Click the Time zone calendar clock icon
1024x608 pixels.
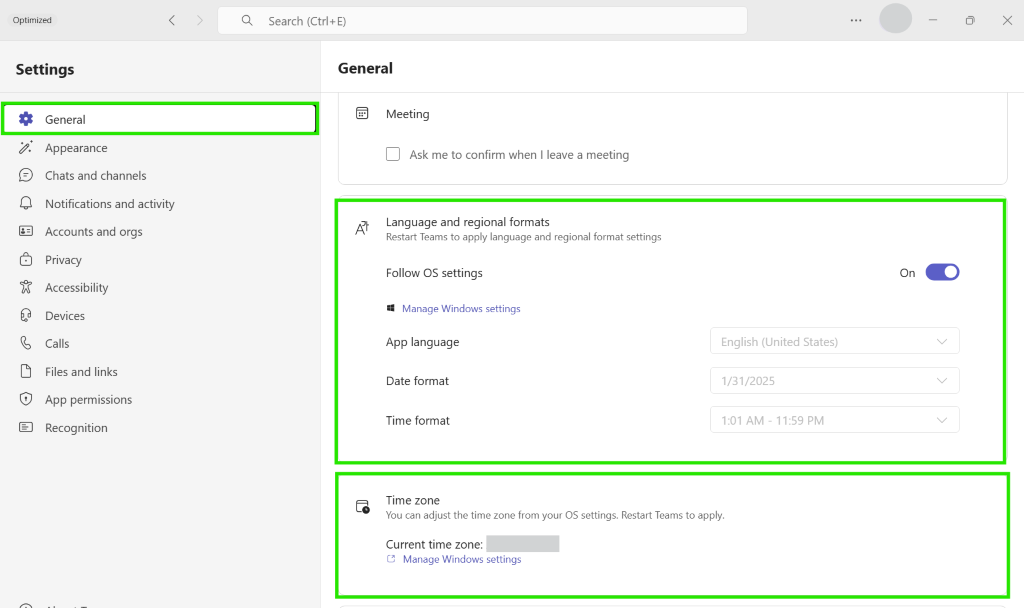[362, 506]
